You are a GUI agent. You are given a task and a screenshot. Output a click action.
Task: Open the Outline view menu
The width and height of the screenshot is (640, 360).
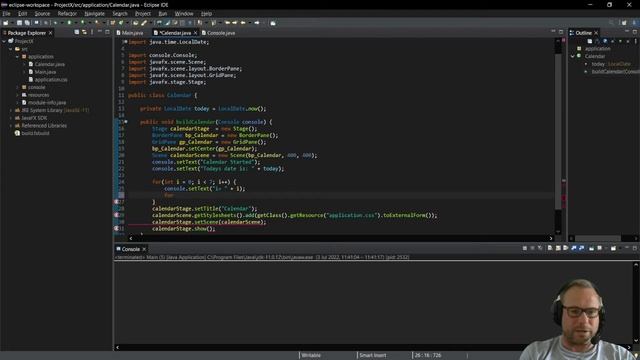[636, 41]
